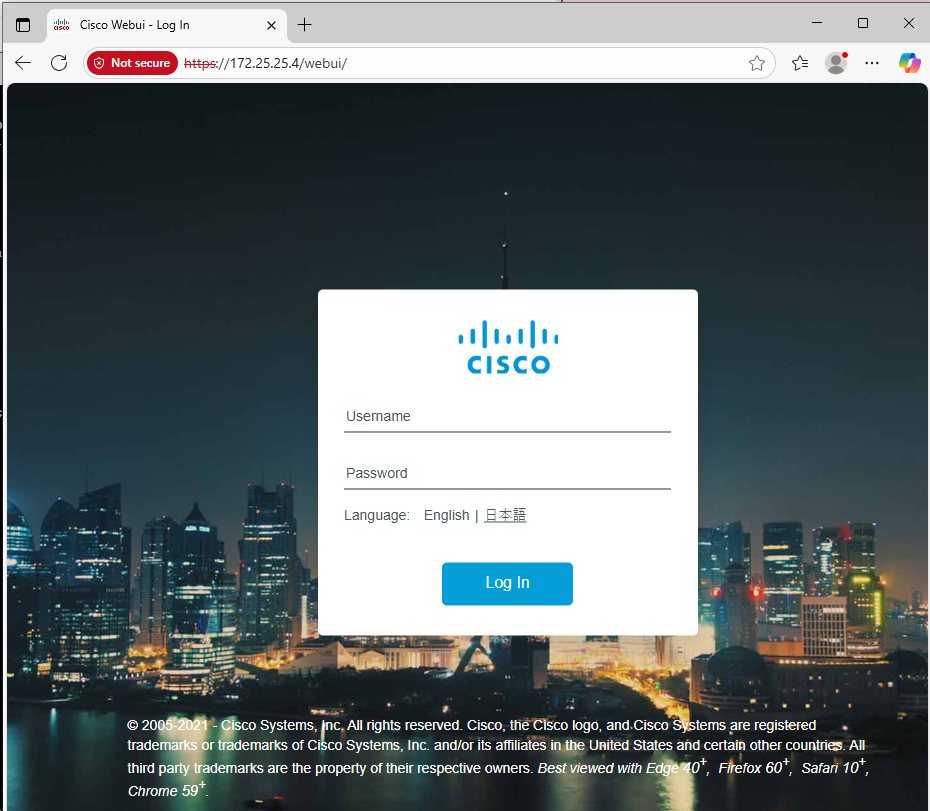Open a new tab with the plus button

pos(304,25)
